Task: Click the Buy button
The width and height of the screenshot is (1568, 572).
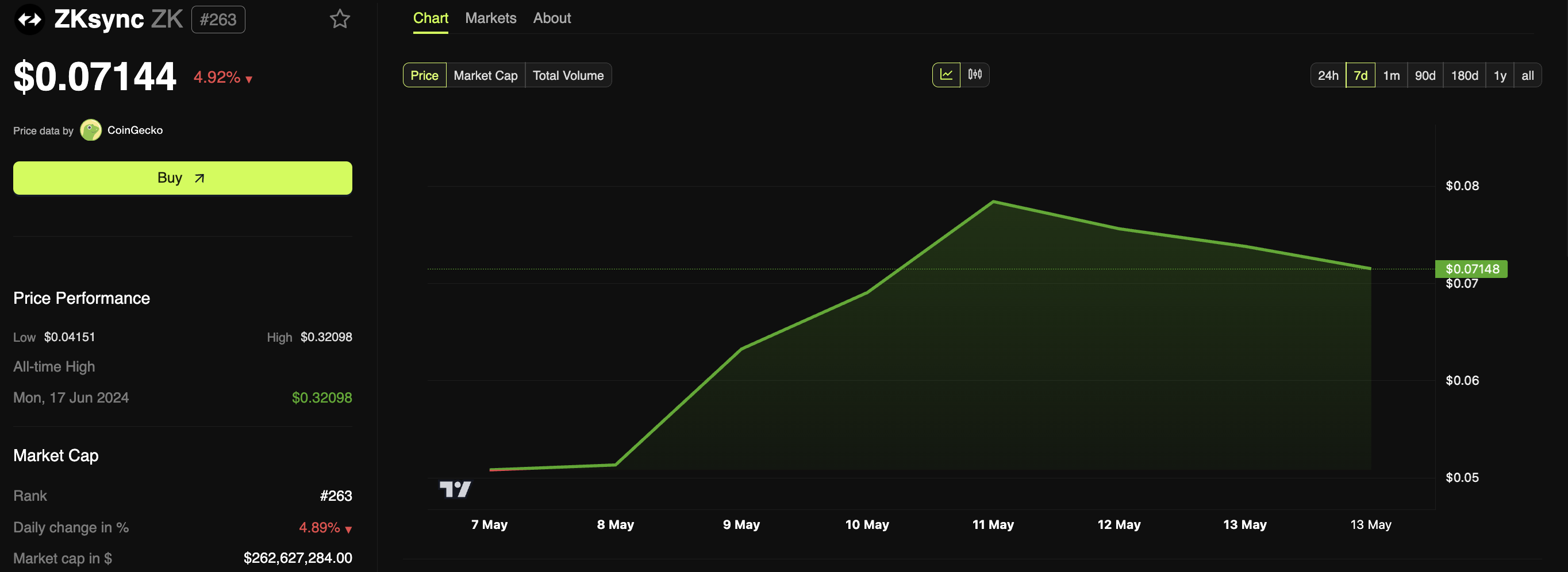Action: point(183,177)
